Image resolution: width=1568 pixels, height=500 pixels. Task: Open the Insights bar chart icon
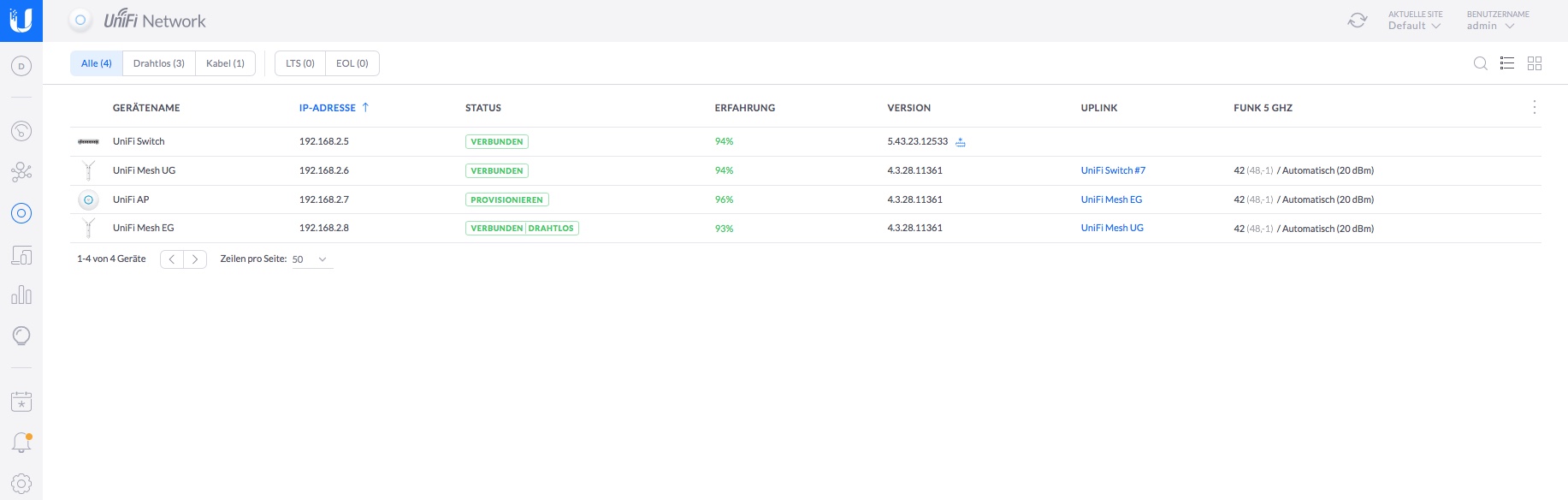point(21,295)
